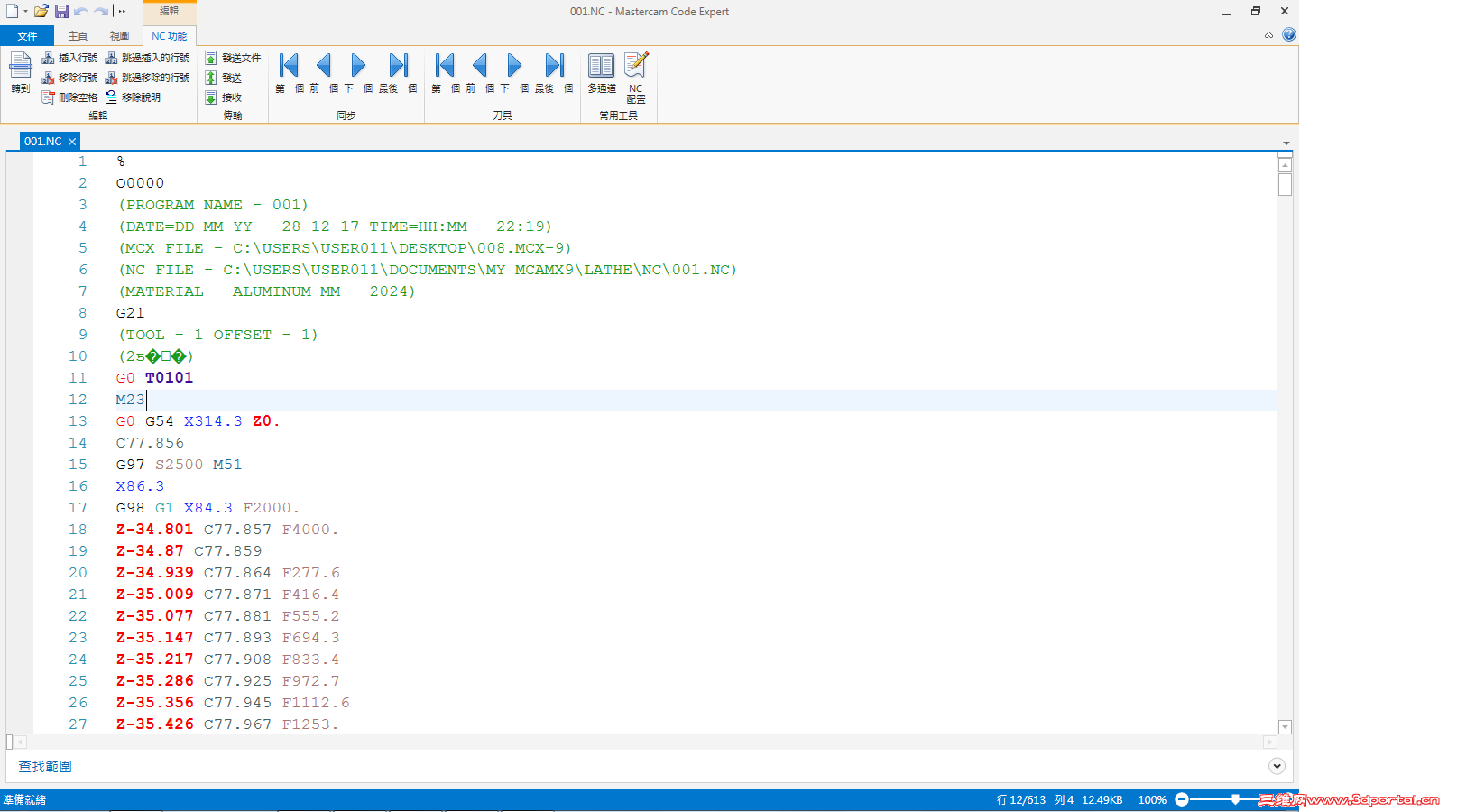Jump to 最後一個 tool in 刀具 group

(554, 72)
